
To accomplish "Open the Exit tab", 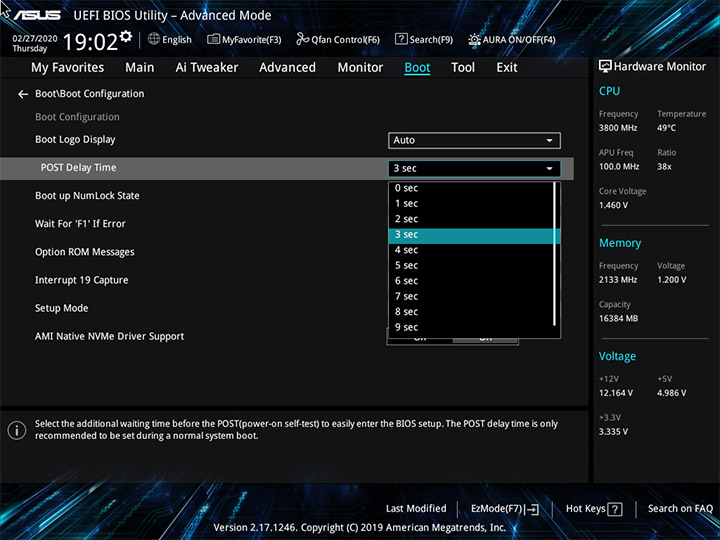I will tap(506, 68).
